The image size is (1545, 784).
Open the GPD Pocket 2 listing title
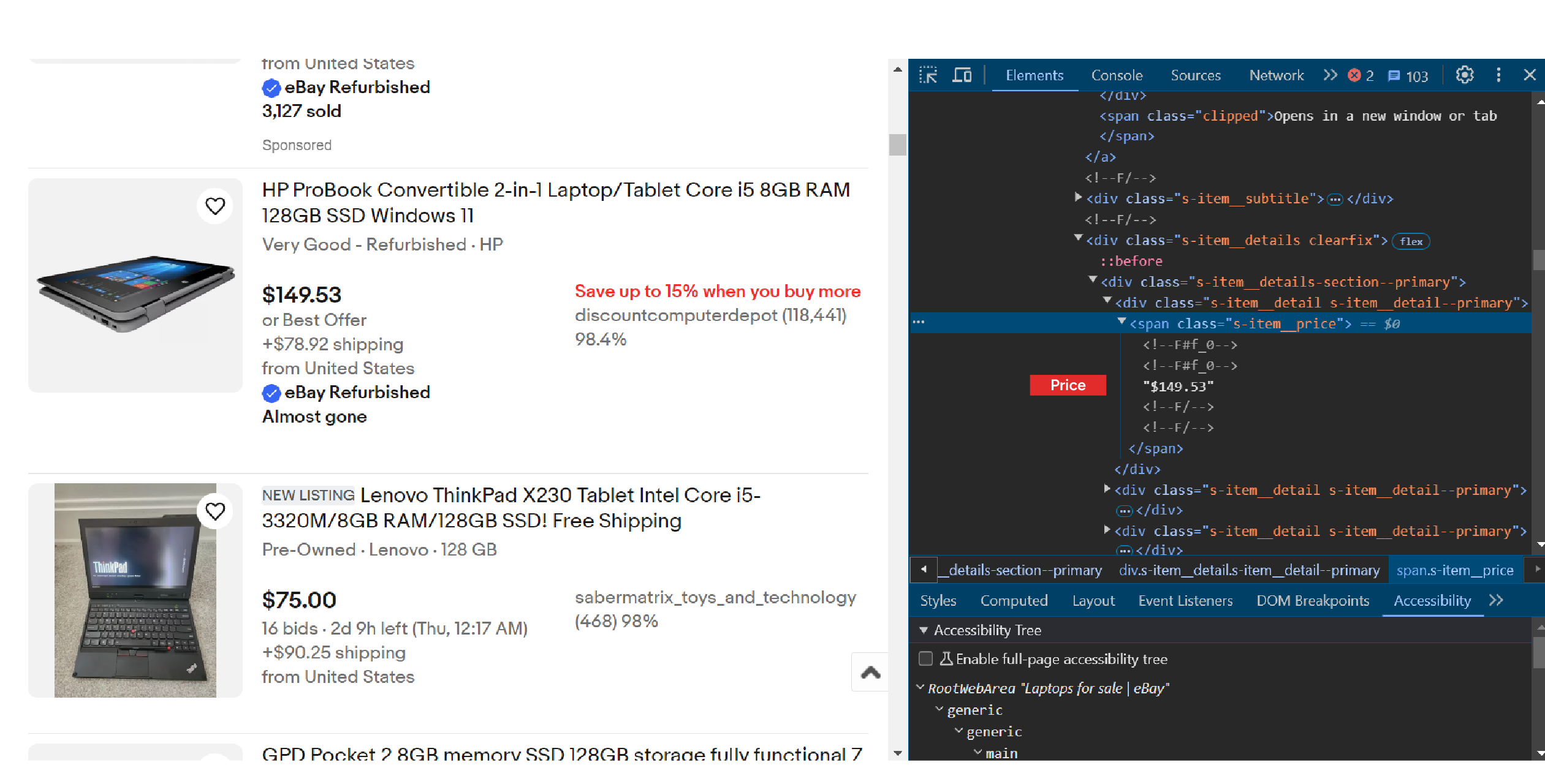[562, 753]
